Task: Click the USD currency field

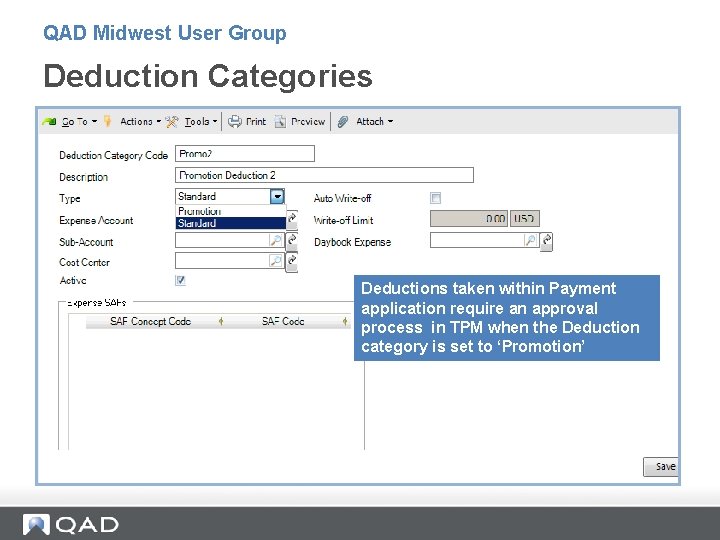Action: point(524,219)
